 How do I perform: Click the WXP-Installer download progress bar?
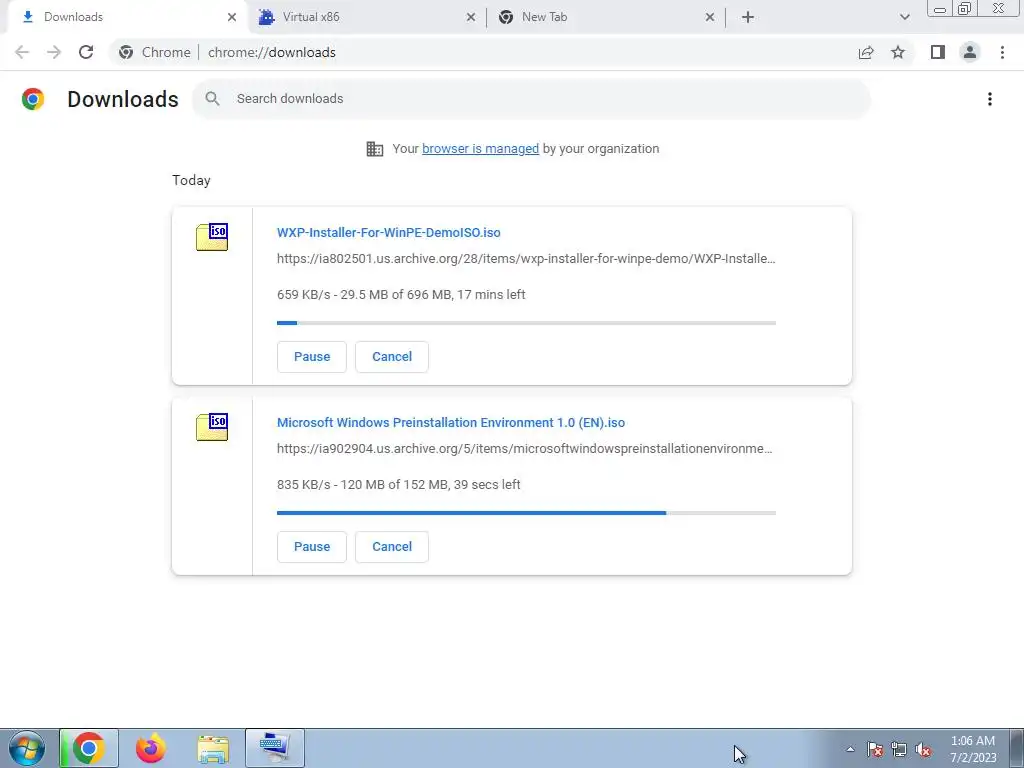(526, 323)
